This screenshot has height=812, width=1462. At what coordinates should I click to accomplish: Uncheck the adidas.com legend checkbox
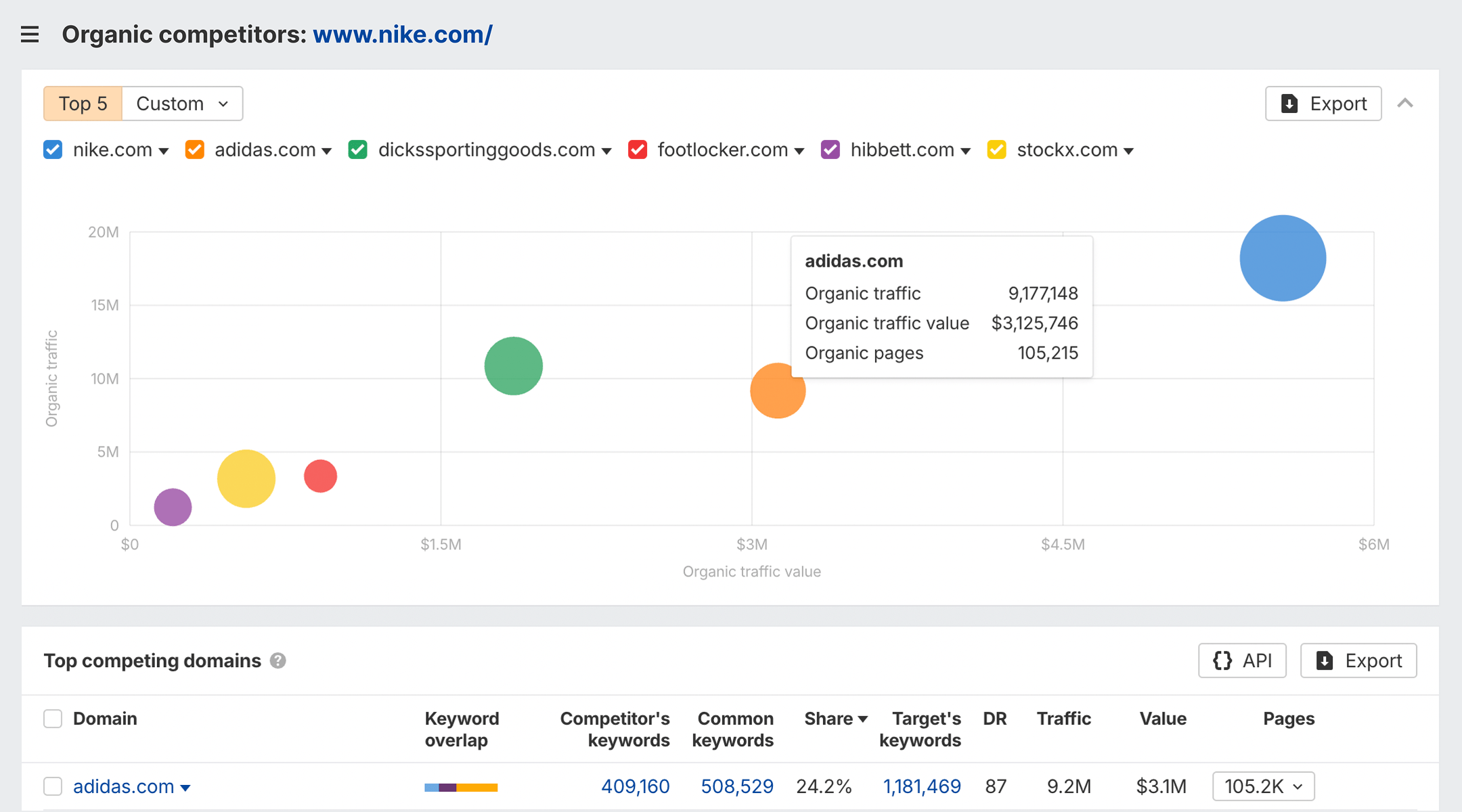click(195, 150)
